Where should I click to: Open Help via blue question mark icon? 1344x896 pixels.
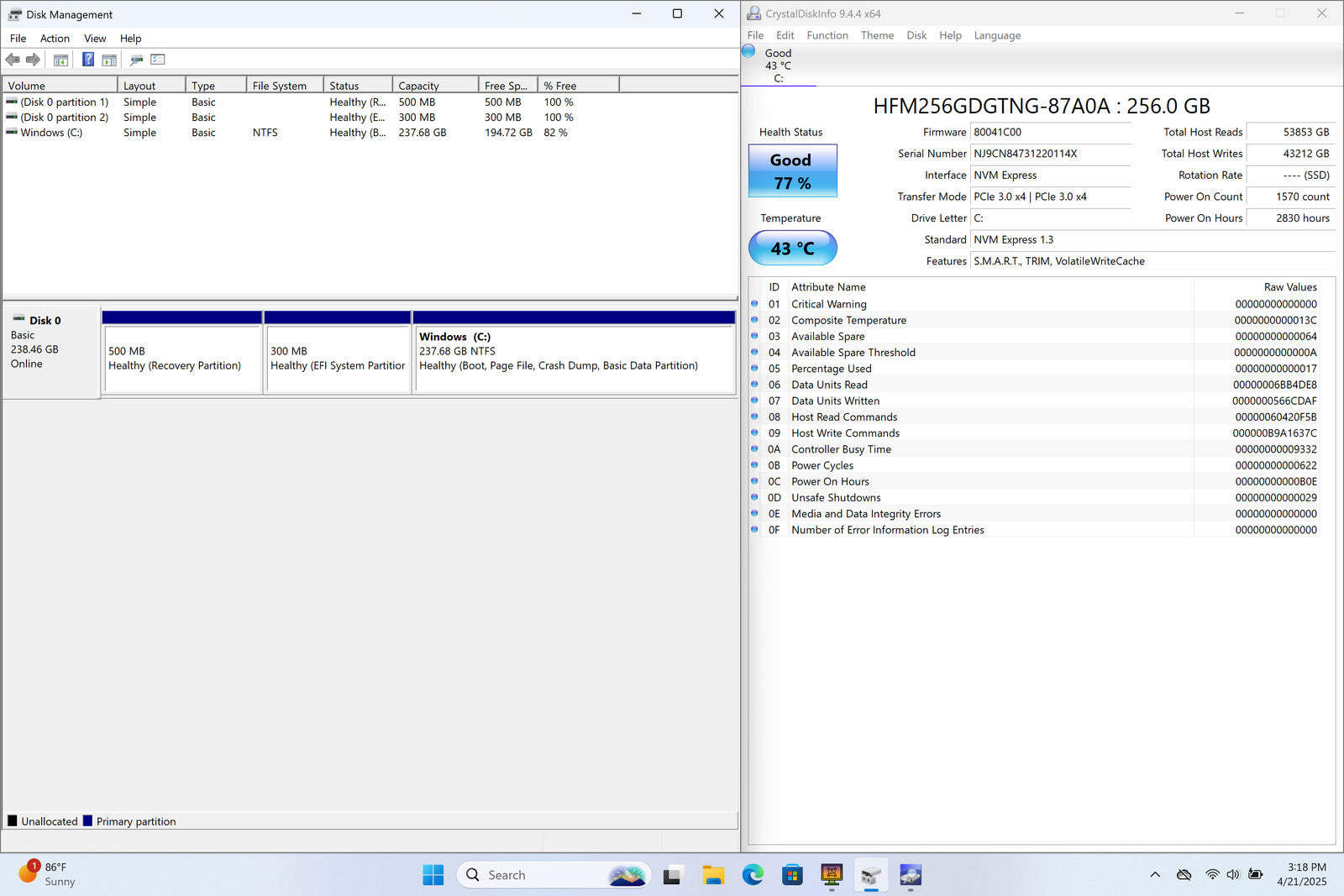(x=87, y=60)
